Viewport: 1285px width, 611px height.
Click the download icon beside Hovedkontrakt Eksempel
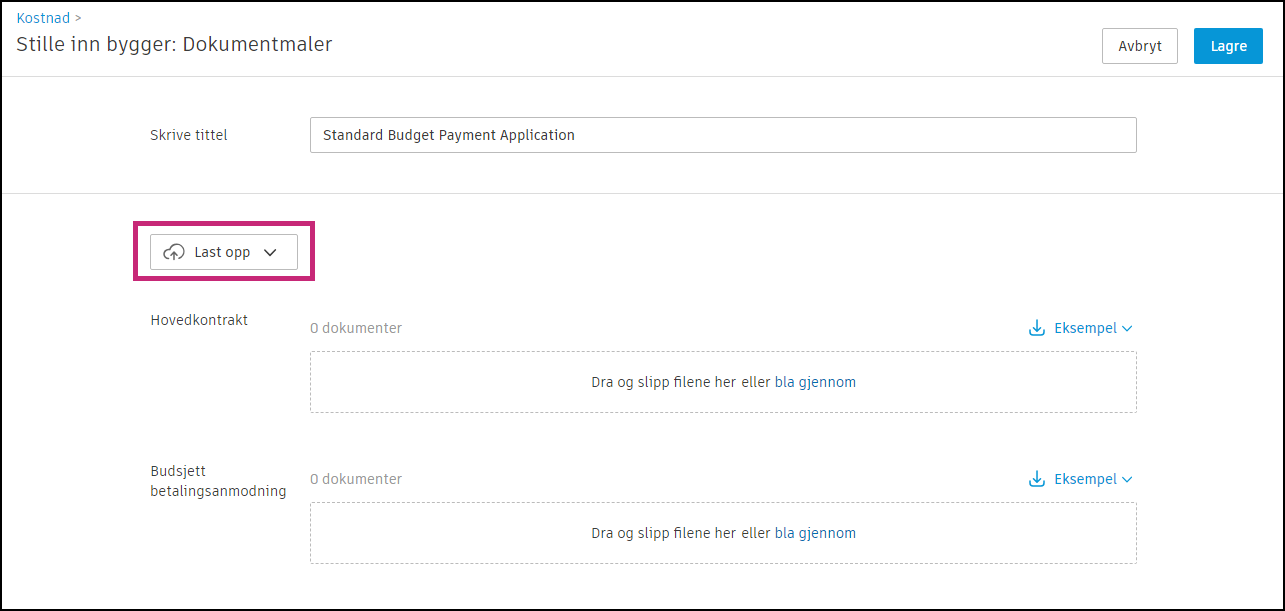(x=1037, y=328)
